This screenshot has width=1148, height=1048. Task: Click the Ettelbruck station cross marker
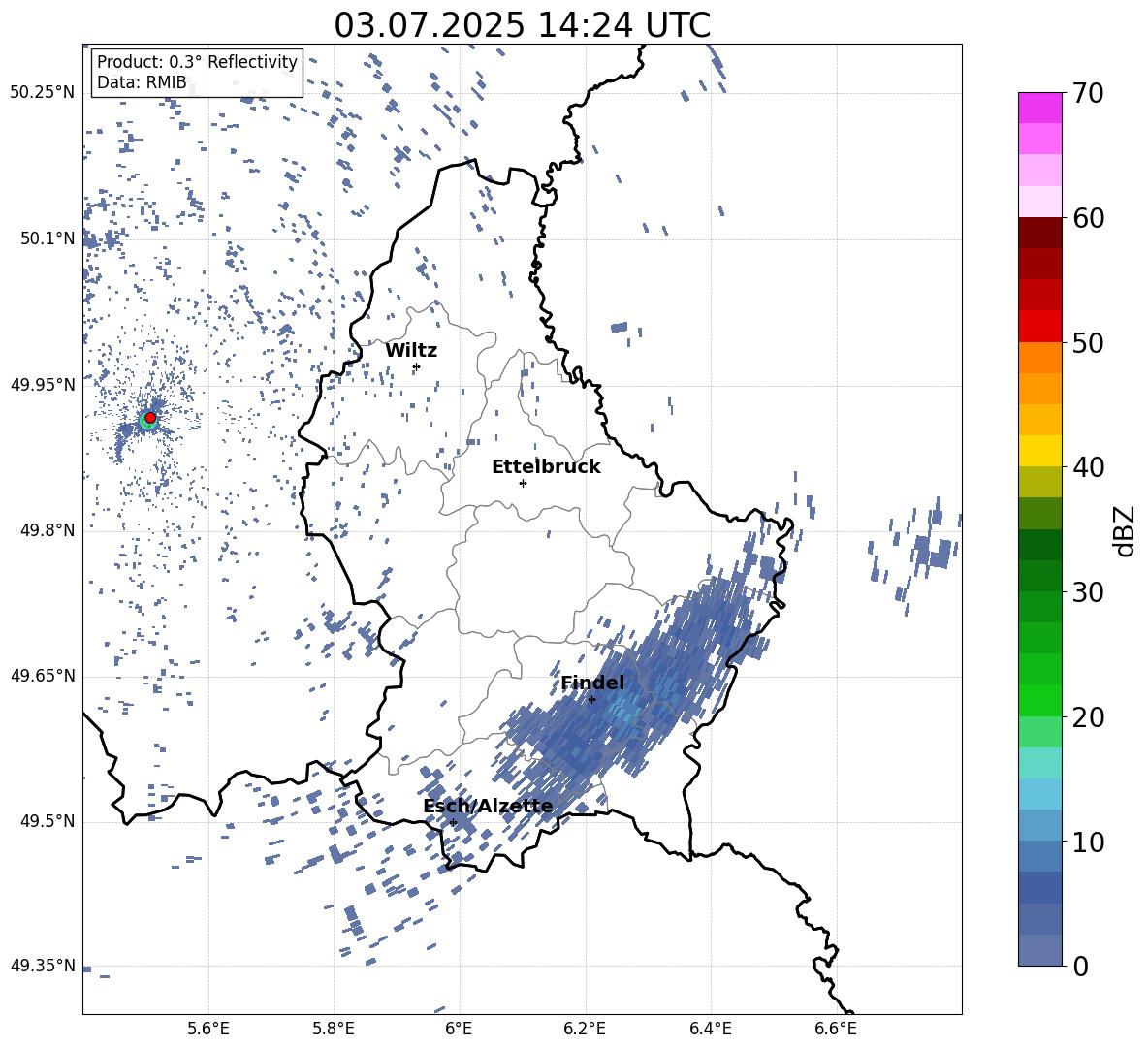(x=523, y=483)
